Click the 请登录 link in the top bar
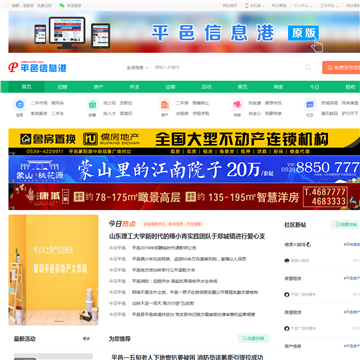Viewport: 360px width, 360px height. [x=29, y=6]
